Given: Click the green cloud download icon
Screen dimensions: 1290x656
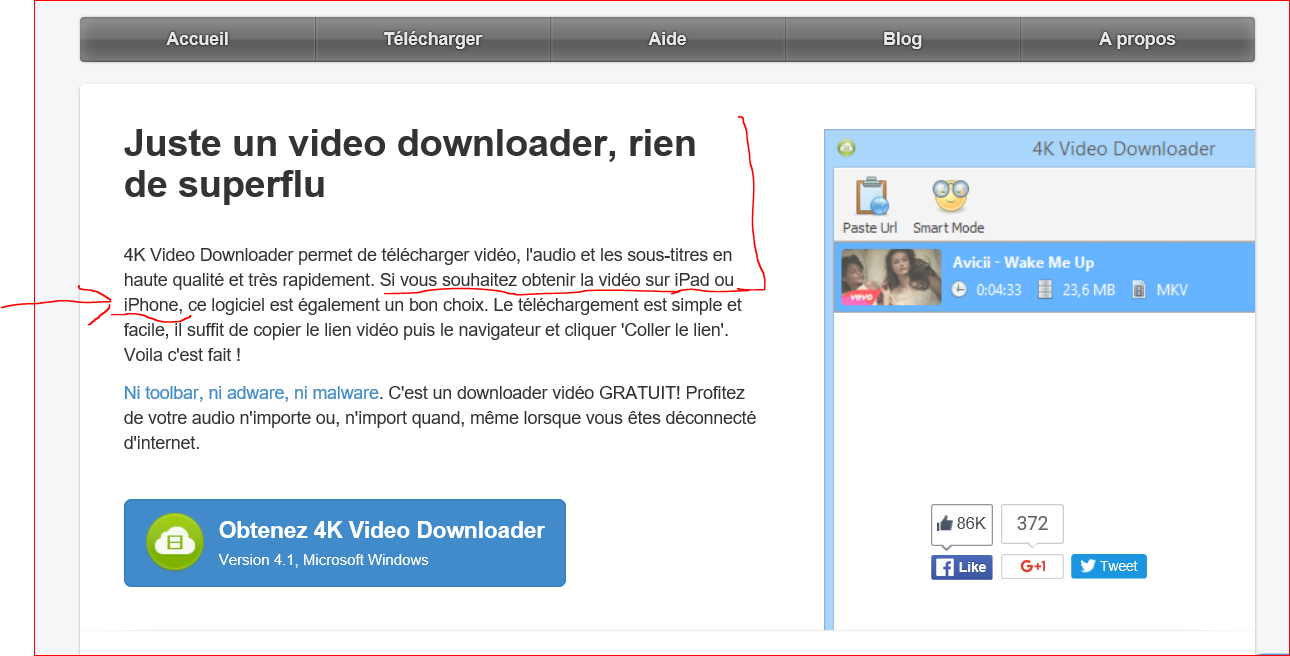Looking at the screenshot, I should point(175,542).
